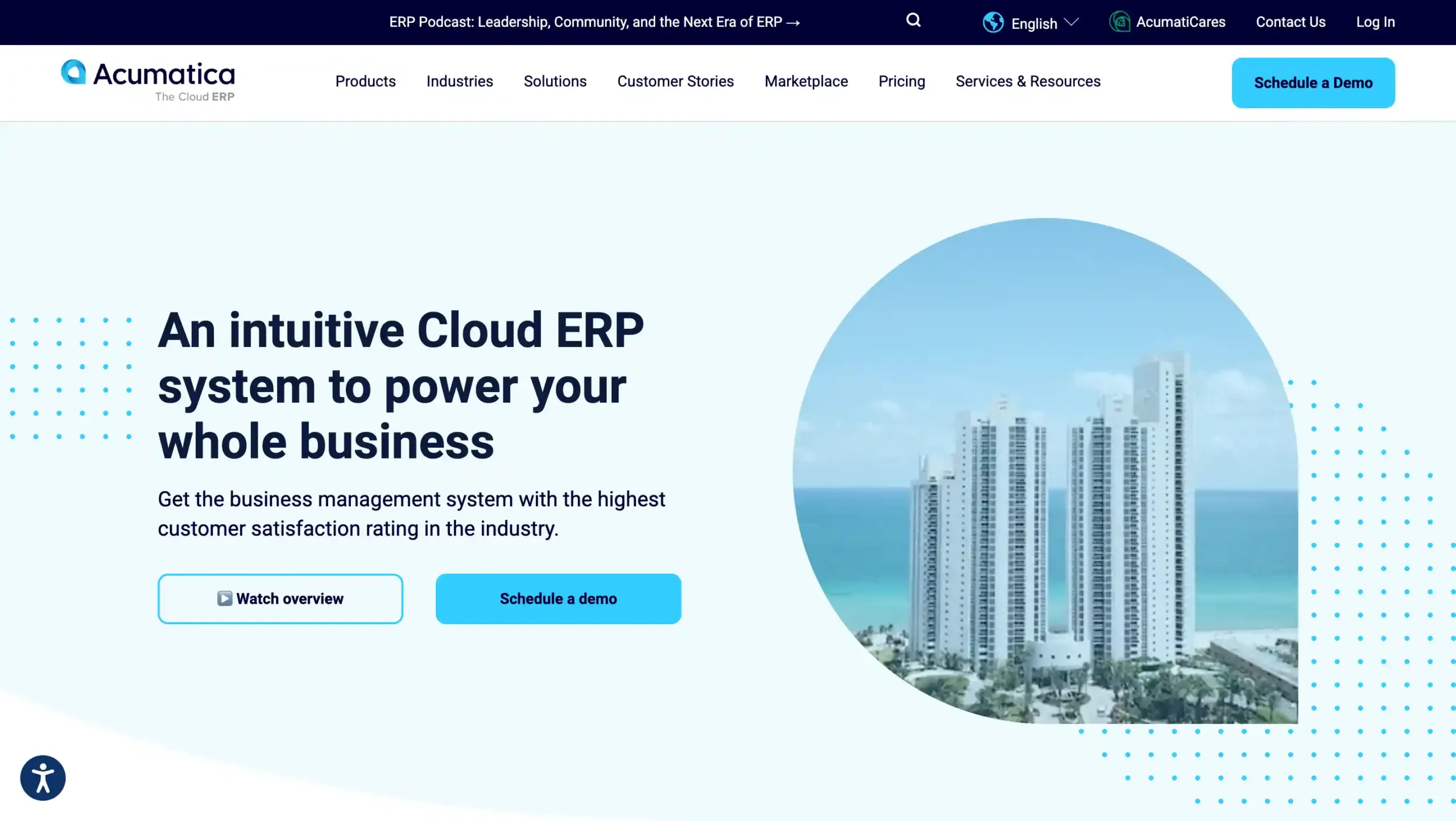Open the Products navigation dropdown
Image resolution: width=1456 pixels, height=821 pixels.
point(365,81)
